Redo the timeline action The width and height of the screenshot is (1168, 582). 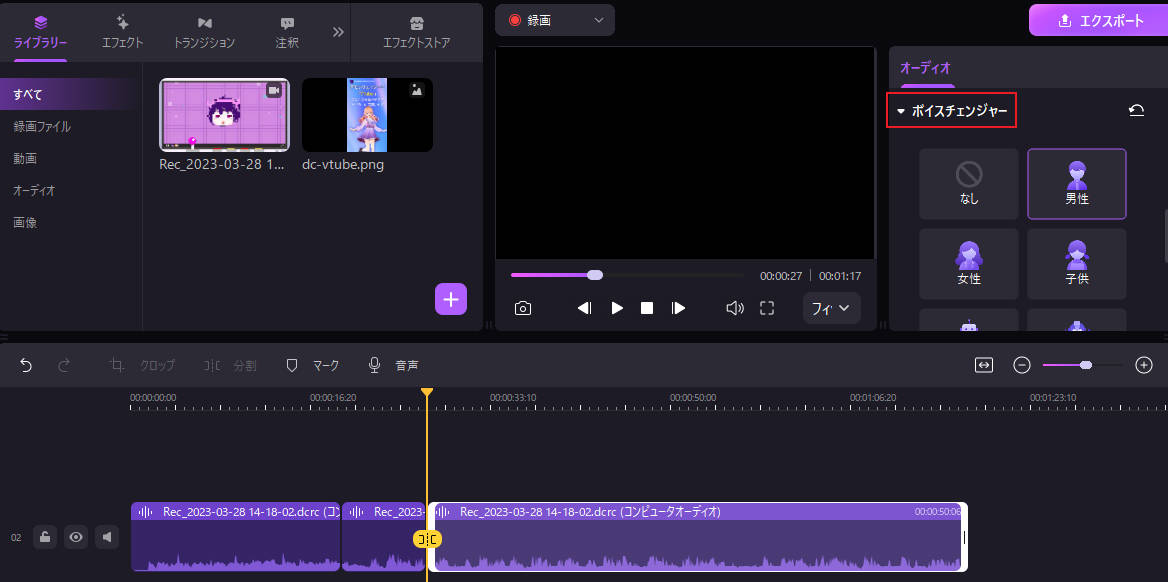pos(64,365)
